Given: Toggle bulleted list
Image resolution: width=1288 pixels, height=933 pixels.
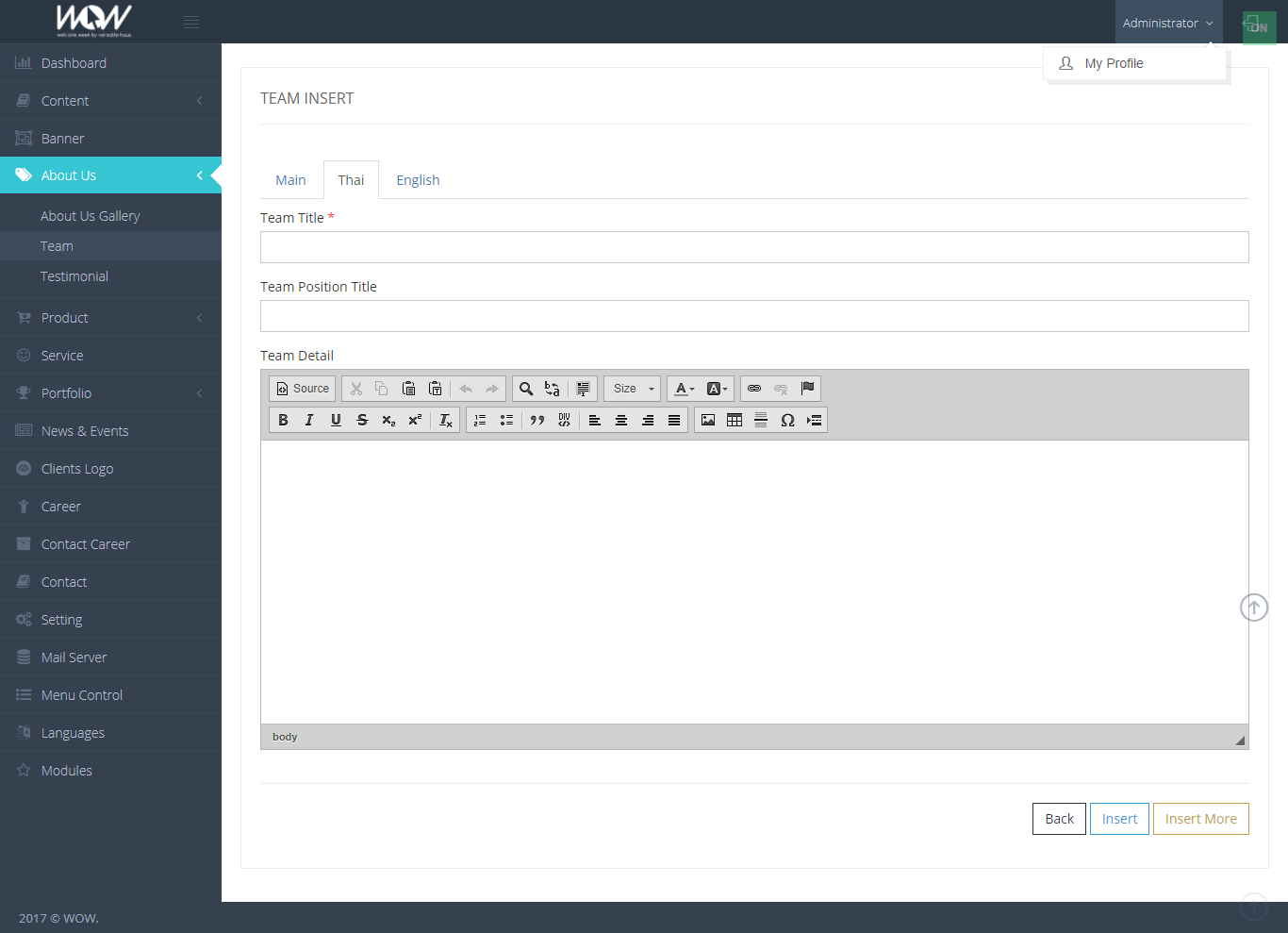Looking at the screenshot, I should click(x=506, y=421).
